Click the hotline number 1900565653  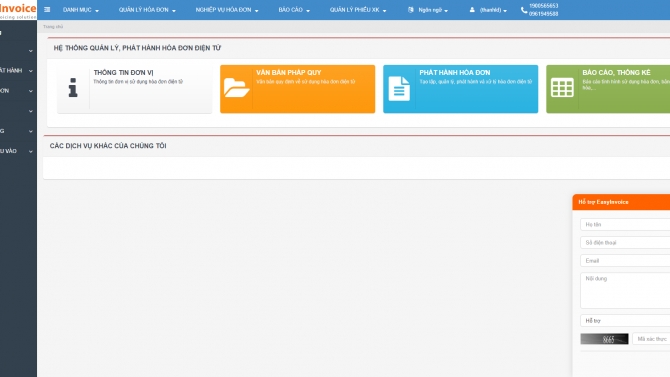[544, 6]
